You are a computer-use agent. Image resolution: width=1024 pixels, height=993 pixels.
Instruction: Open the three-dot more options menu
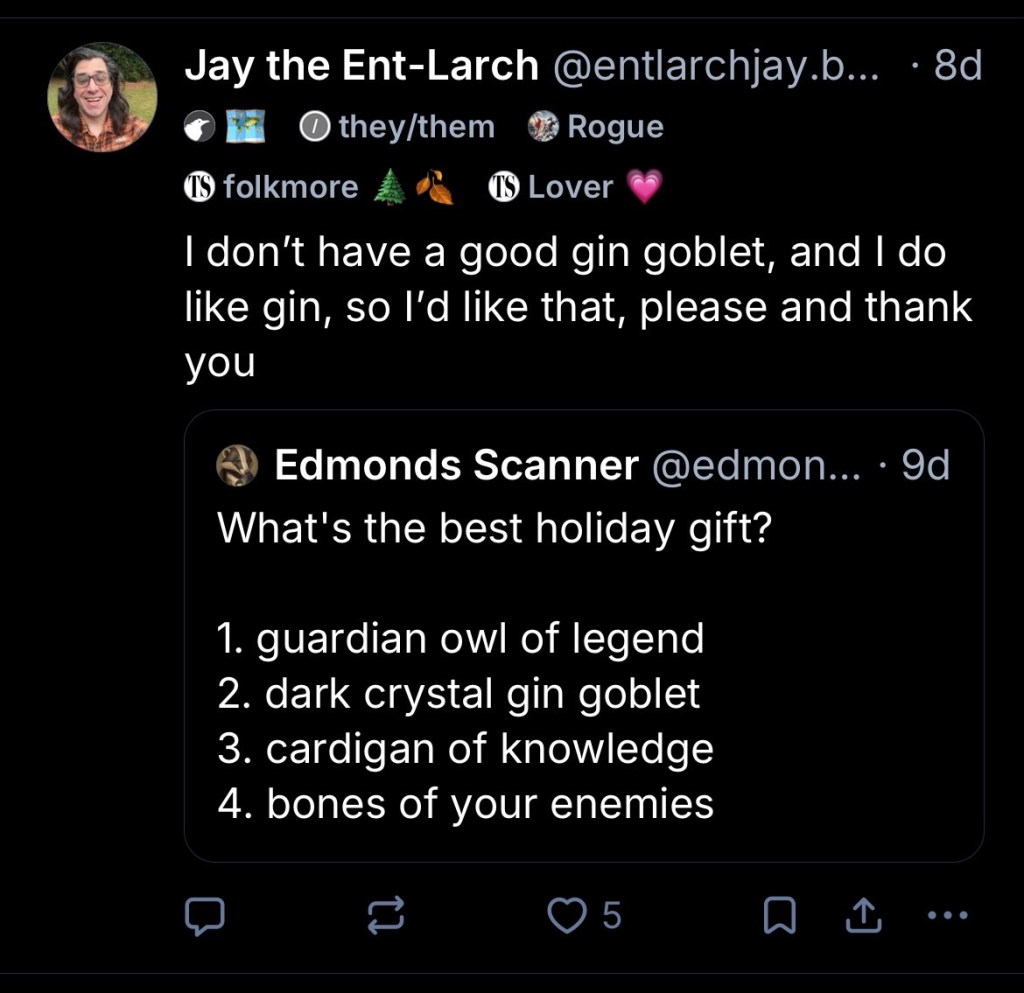[x=948, y=915]
